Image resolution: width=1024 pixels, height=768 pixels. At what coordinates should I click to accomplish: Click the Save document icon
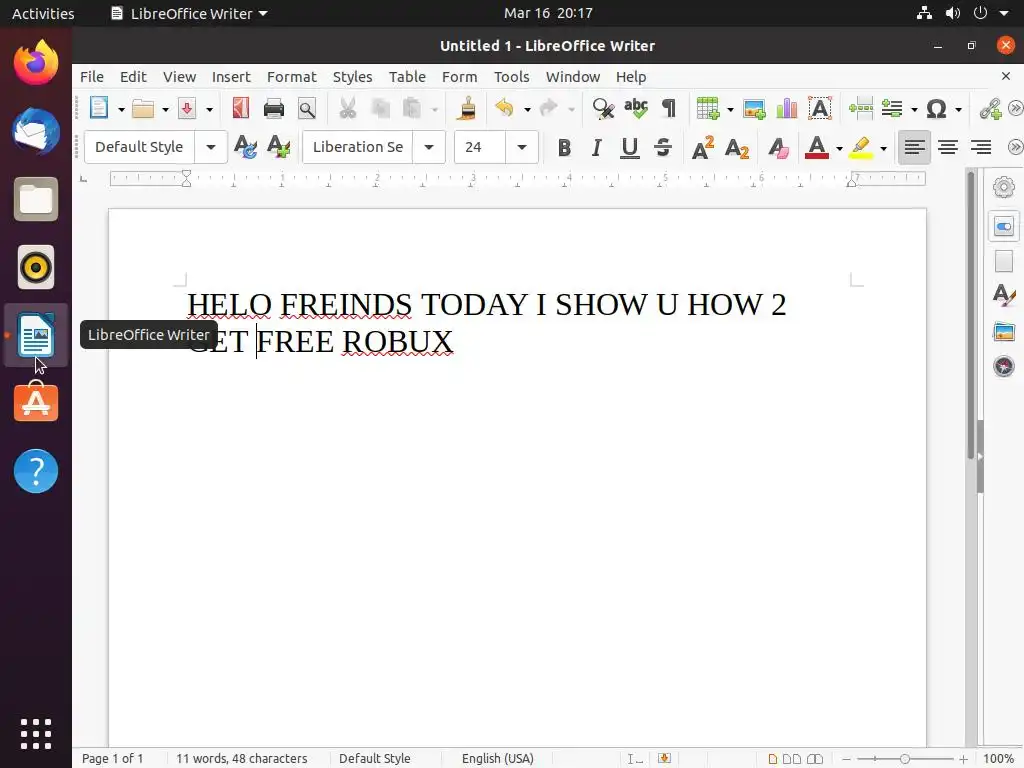[x=187, y=108]
